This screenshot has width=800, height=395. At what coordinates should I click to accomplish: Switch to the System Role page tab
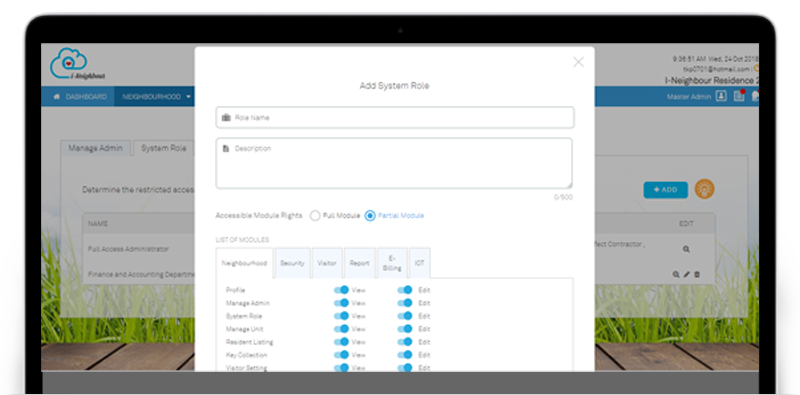pos(163,148)
